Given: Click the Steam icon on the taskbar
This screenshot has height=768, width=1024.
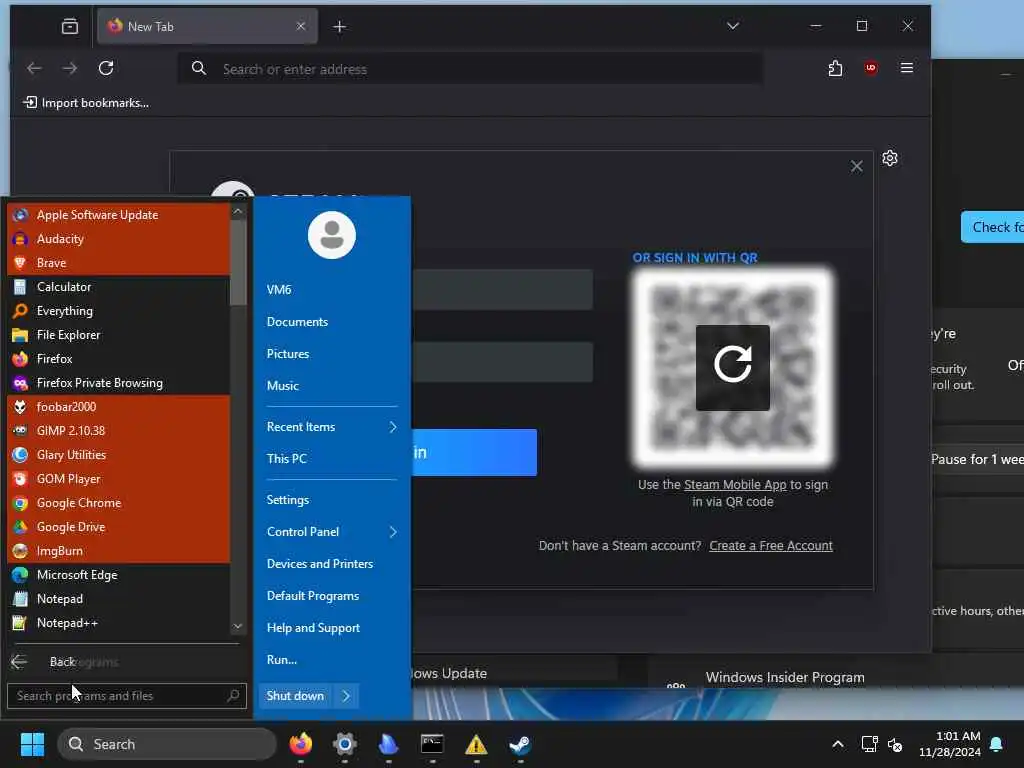Looking at the screenshot, I should 520,744.
